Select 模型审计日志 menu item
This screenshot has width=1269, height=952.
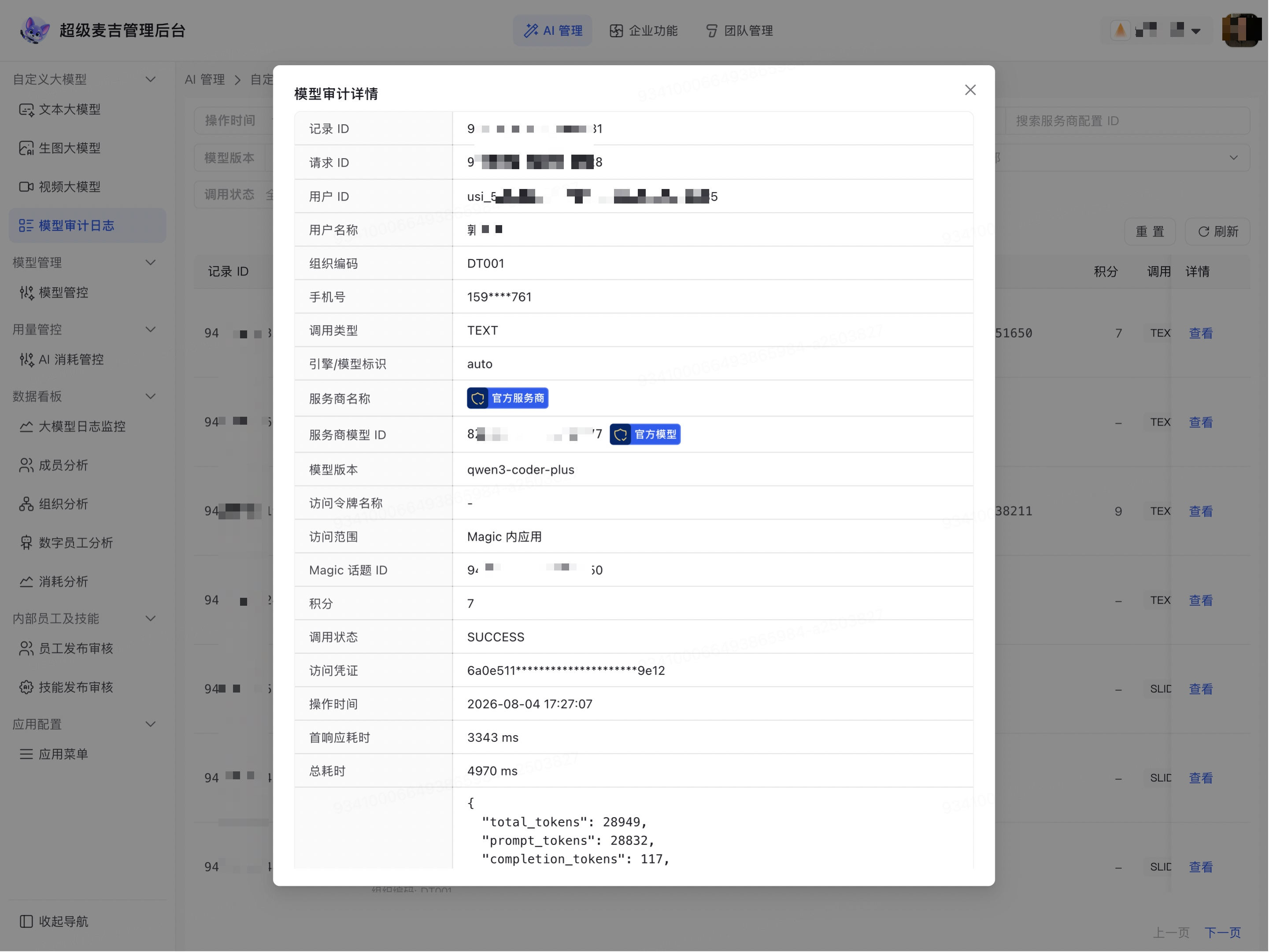pyautogui.click(x=87, y=226)
